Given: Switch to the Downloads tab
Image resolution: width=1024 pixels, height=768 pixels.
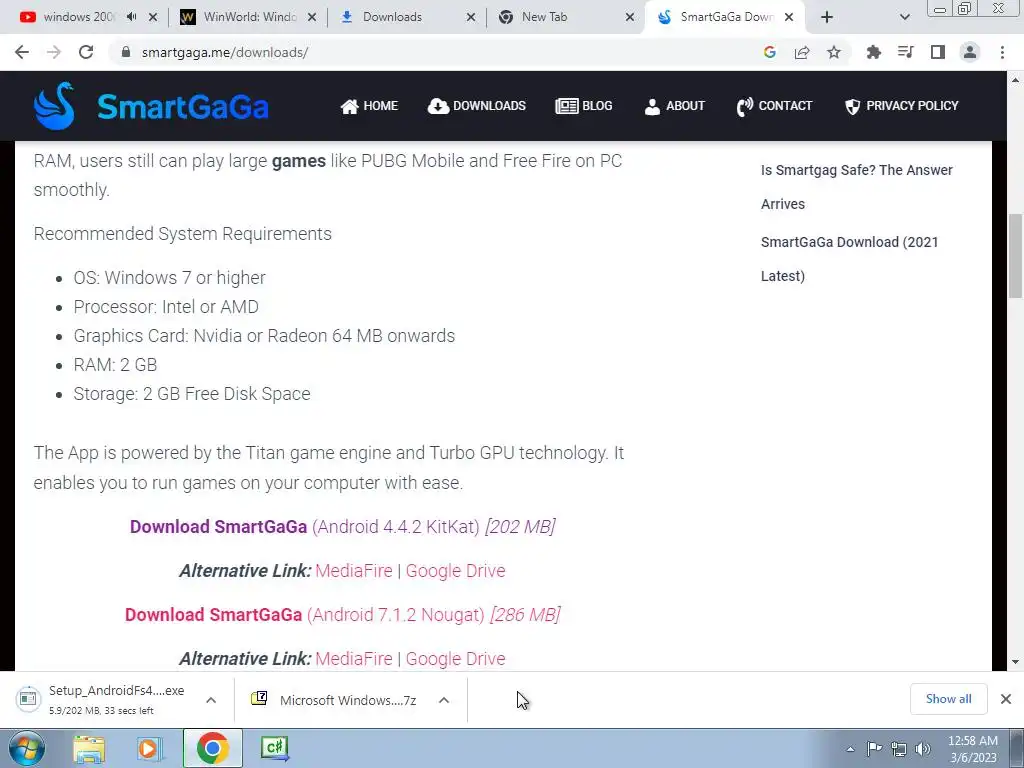Looking at the screenshot, I should [x=392, y=17].
